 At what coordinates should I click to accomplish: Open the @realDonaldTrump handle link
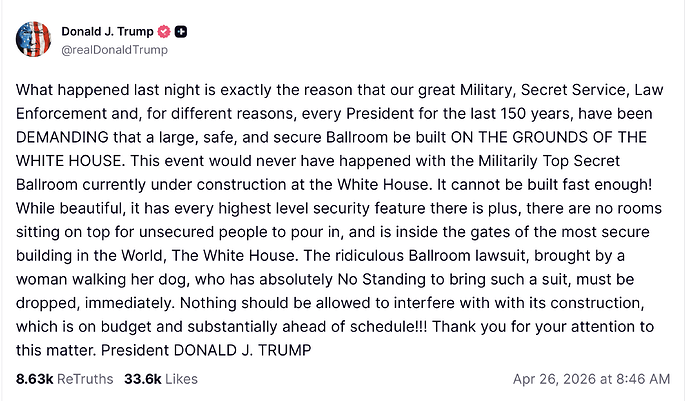click(113, 50)
